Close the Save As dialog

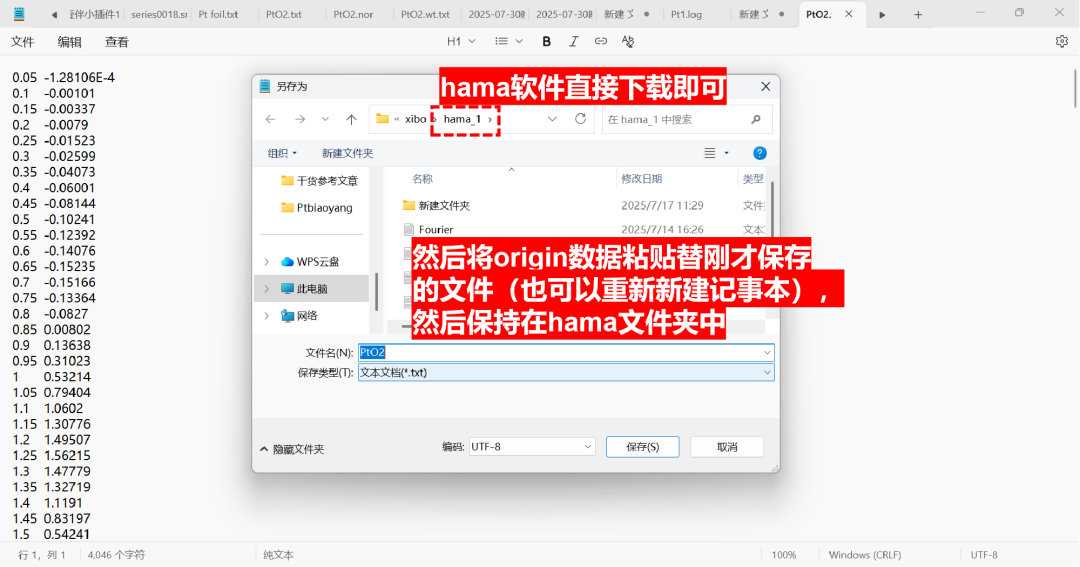click(x=765, y=86)
